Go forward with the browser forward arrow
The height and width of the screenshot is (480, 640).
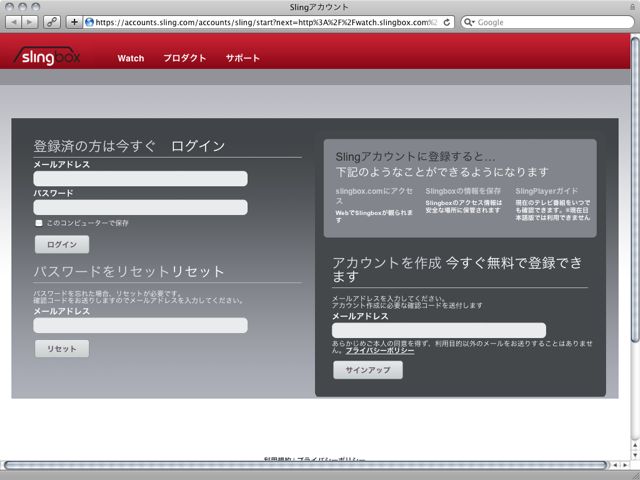(x=30, y=22)
